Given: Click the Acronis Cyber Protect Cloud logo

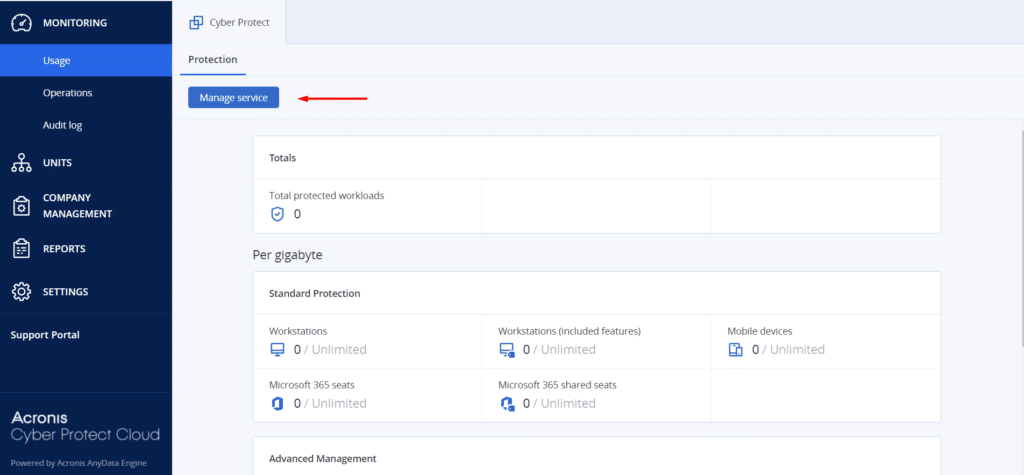Looking at the screenshot, I should tap(85, 426).
